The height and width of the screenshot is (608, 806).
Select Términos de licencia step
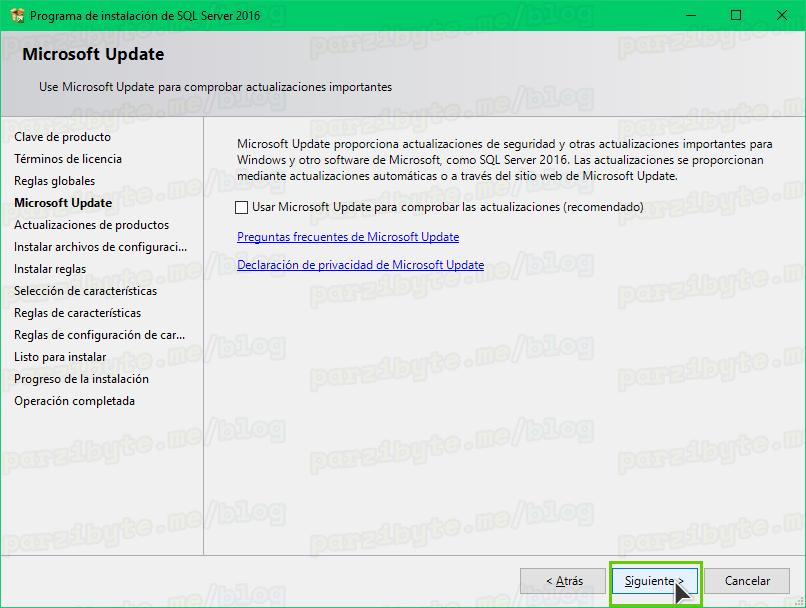(68, 159)
